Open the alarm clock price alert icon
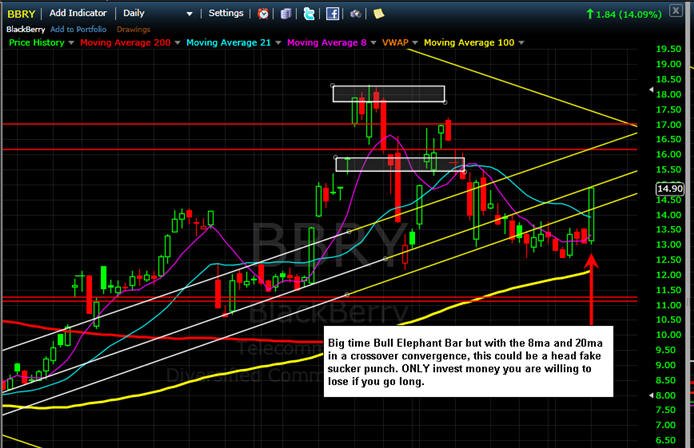 (x=263, y=14)
